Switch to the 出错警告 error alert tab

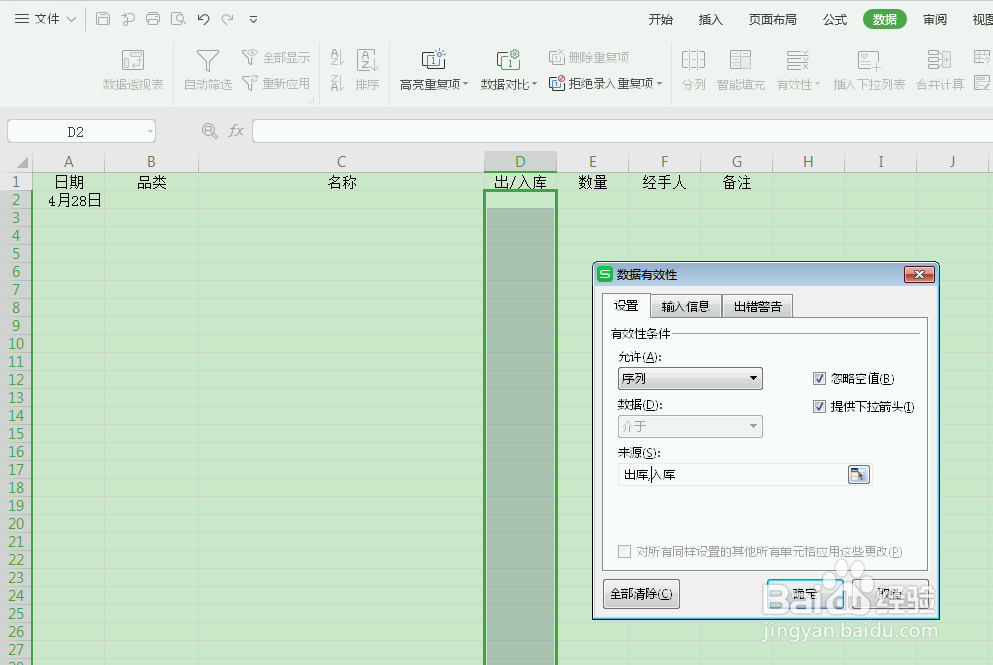(757, 306)
